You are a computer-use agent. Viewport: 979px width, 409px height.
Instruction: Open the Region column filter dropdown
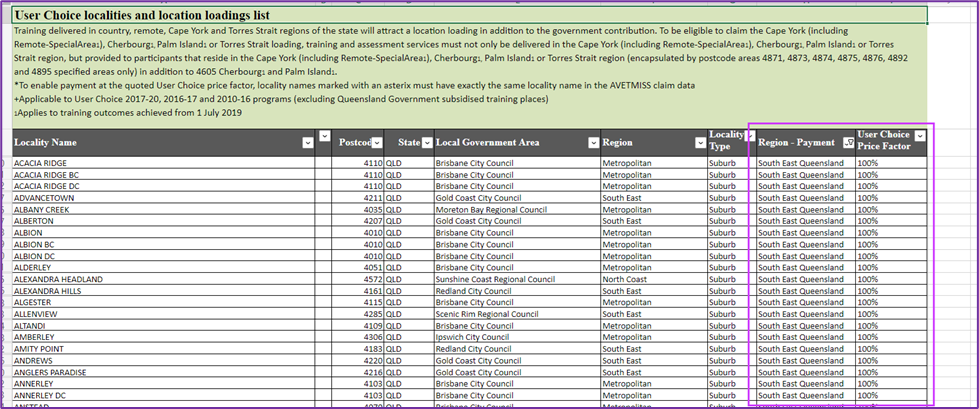700,143
